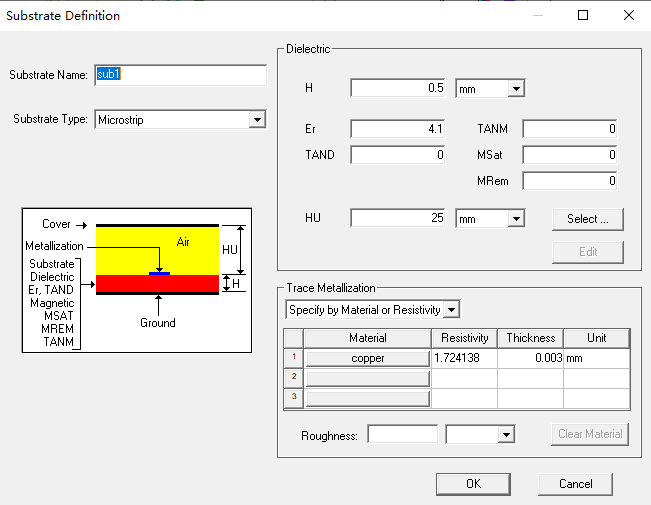Click the Er permittivity input field
Screen dimensions: 651x505
[398, 129]
